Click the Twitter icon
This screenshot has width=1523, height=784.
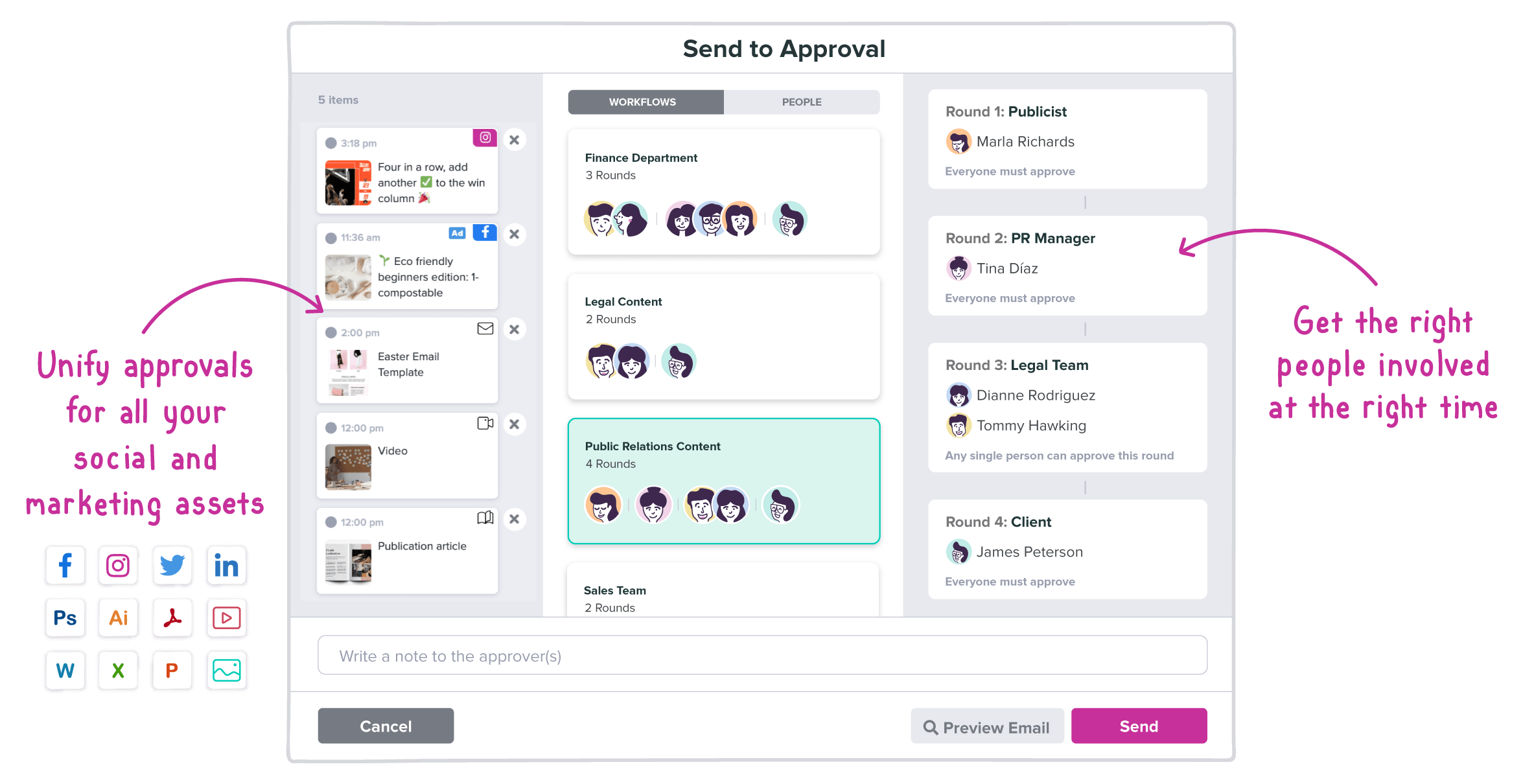click(x=172, y=565)
